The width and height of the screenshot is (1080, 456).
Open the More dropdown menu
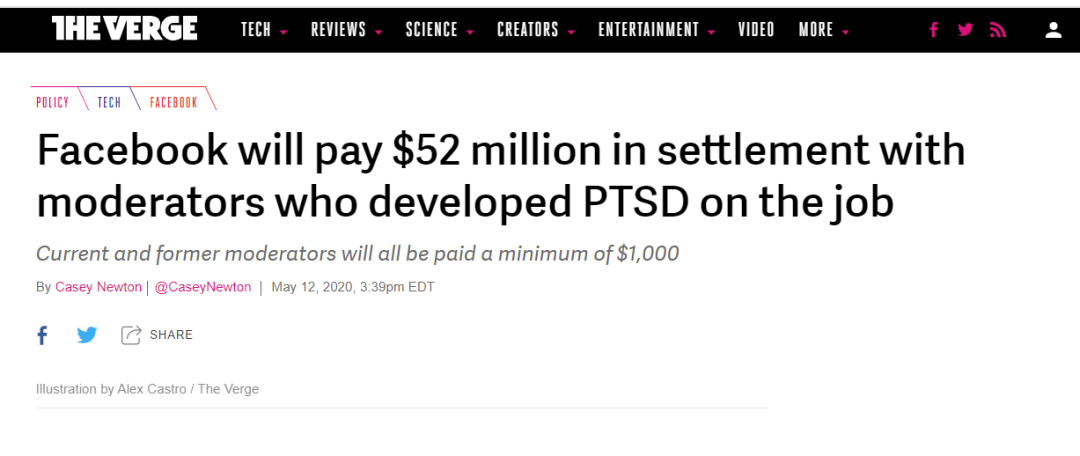824,30
